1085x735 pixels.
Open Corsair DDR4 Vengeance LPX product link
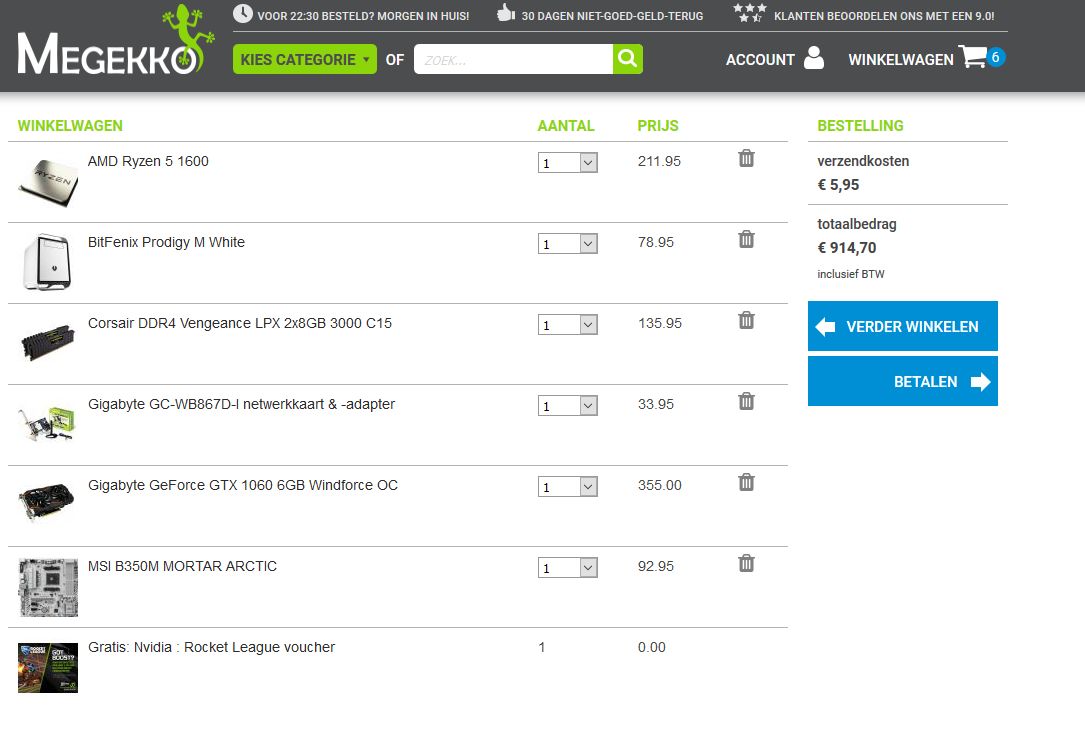[x=239, y=323]
